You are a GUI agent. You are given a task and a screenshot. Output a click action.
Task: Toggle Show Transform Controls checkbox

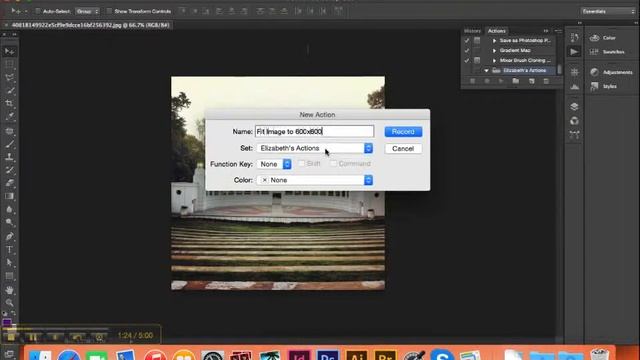tap(109, 11)
